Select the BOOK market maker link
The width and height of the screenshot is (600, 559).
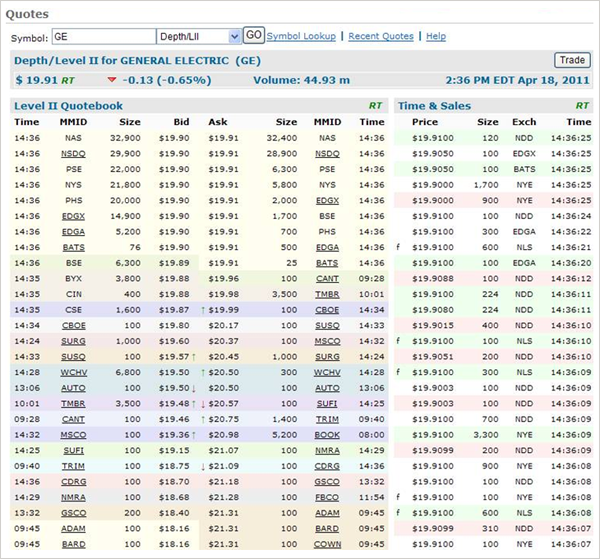pyautogui.click(x=327, y=435)
